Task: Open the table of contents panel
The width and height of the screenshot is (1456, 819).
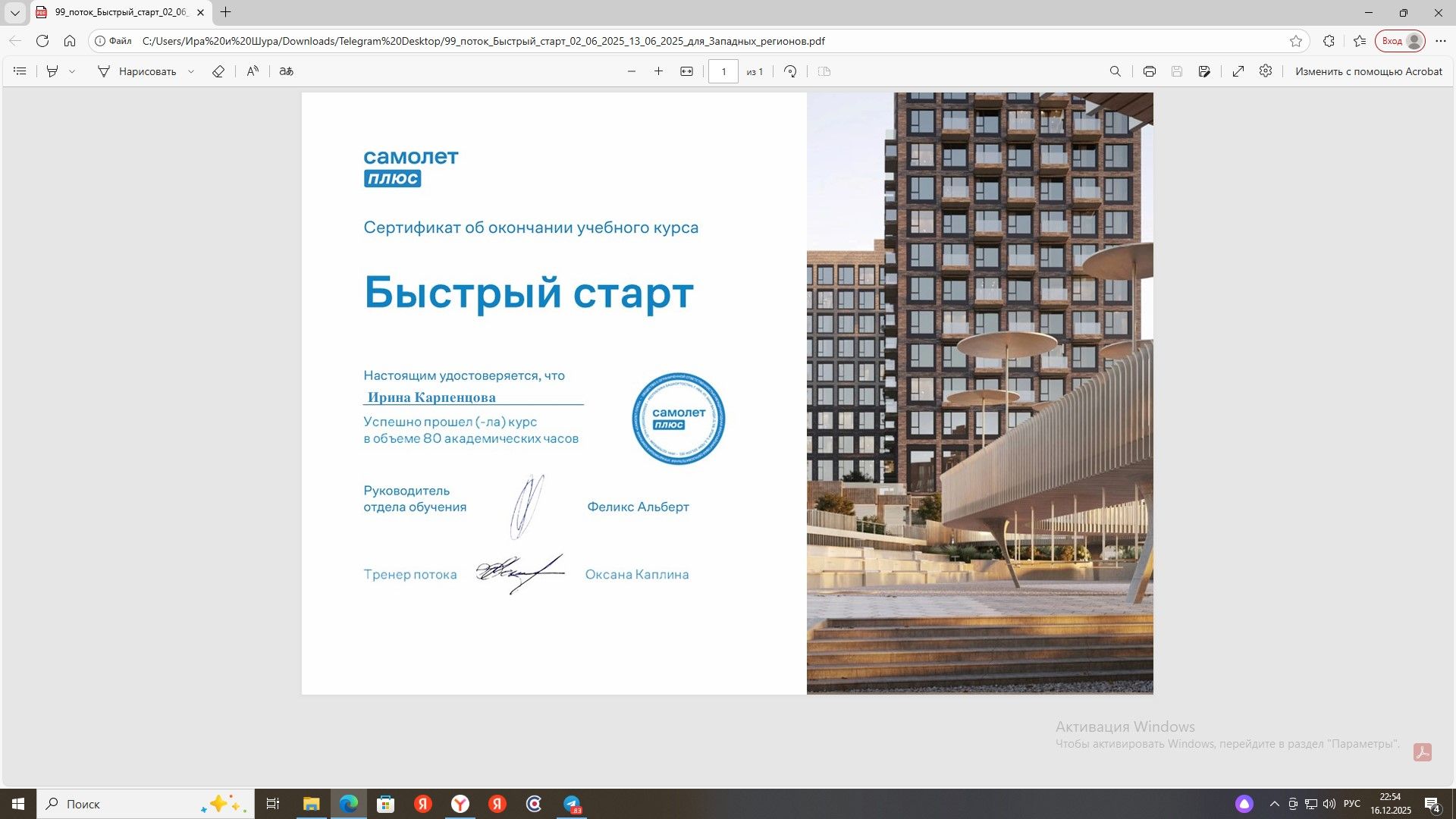Action: pyautogui.click(x=20, y=71)
